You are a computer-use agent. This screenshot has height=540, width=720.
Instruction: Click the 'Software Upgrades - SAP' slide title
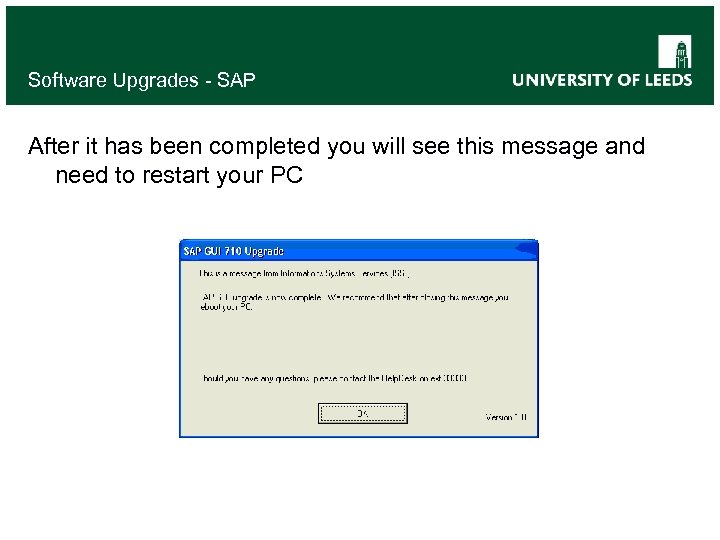(141, 80)
